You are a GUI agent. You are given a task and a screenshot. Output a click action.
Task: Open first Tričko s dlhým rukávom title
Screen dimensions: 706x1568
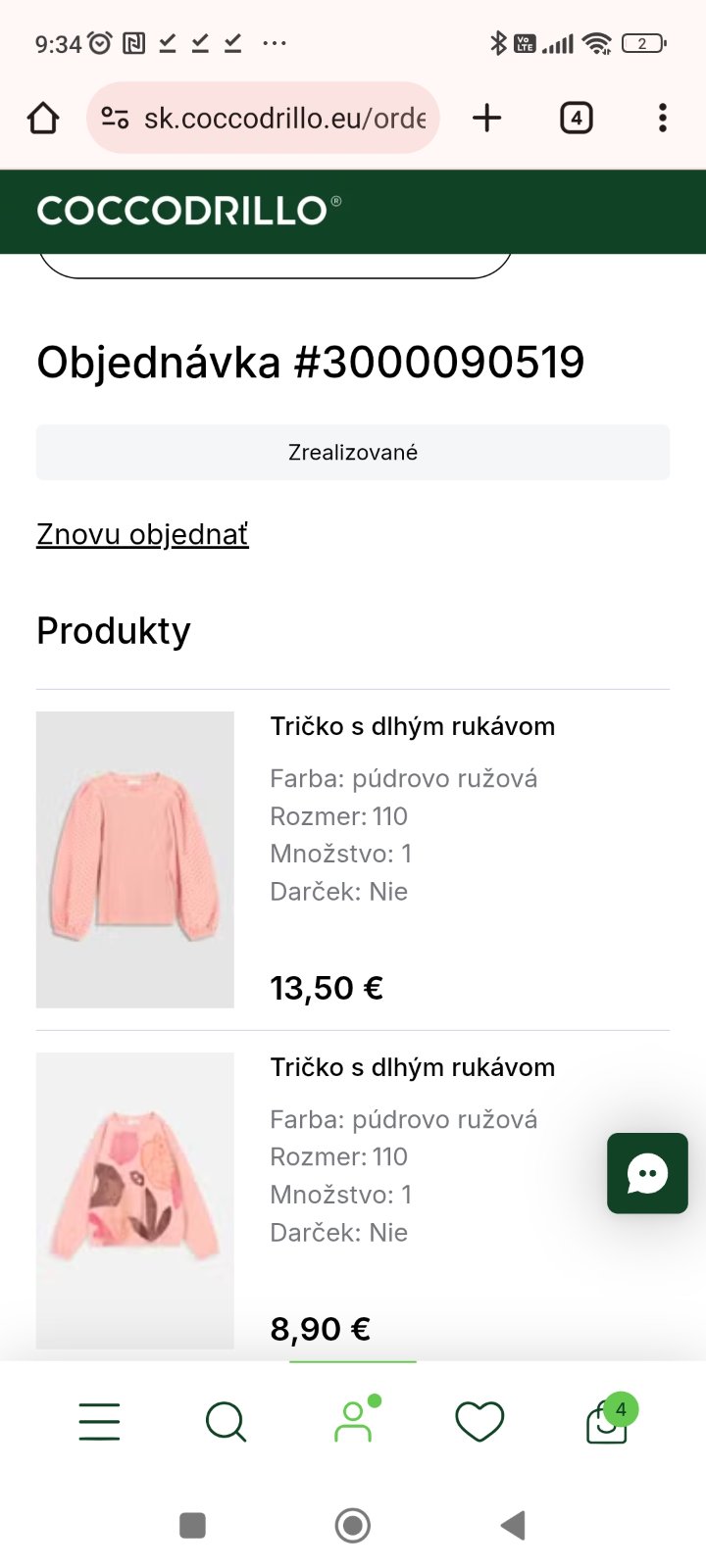coord(413,726)
